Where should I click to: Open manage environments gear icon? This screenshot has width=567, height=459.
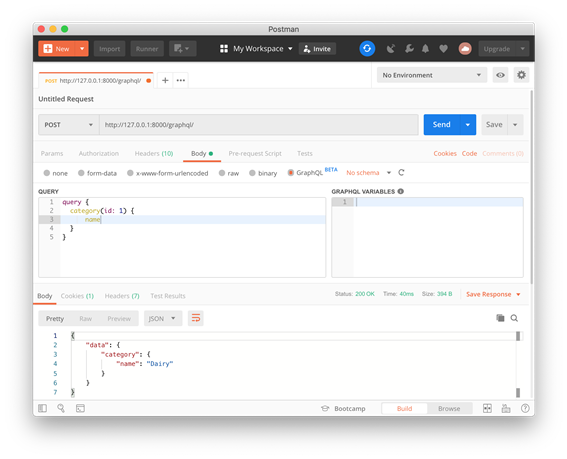coord(521,75)
